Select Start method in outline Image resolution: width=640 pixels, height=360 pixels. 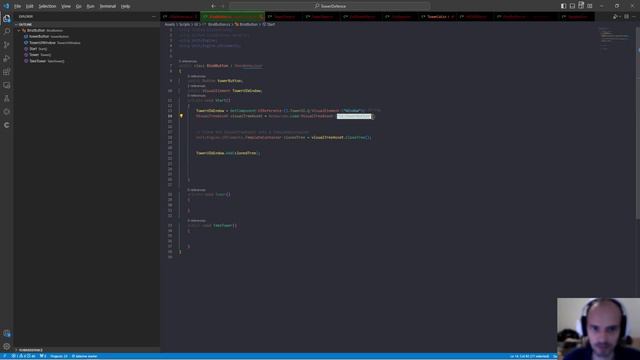coord(36,49)
